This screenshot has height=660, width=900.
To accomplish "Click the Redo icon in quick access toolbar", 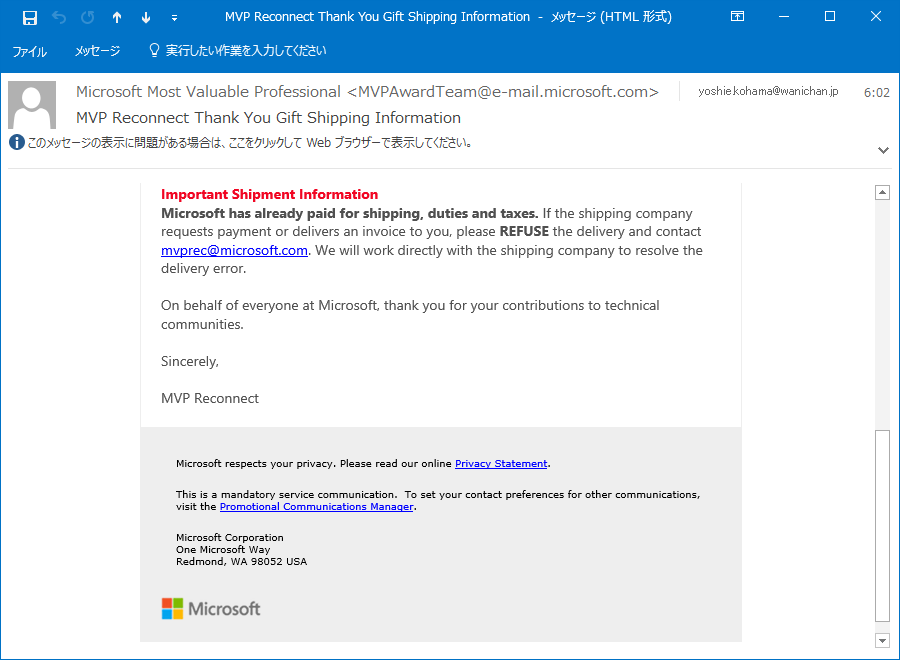I will pos(88,17).
